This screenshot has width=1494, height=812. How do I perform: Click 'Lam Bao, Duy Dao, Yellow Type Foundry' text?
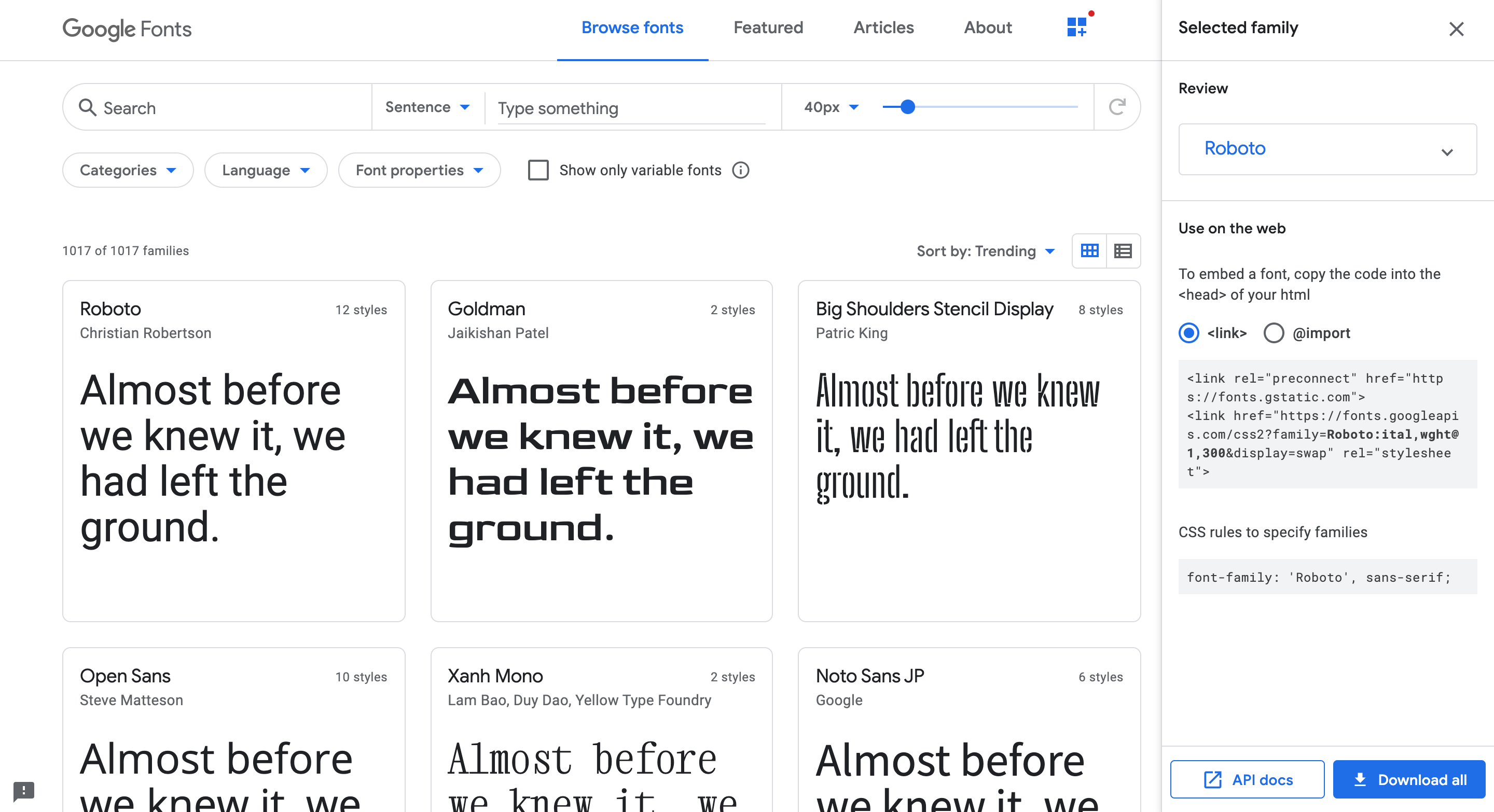pos(579,699)
